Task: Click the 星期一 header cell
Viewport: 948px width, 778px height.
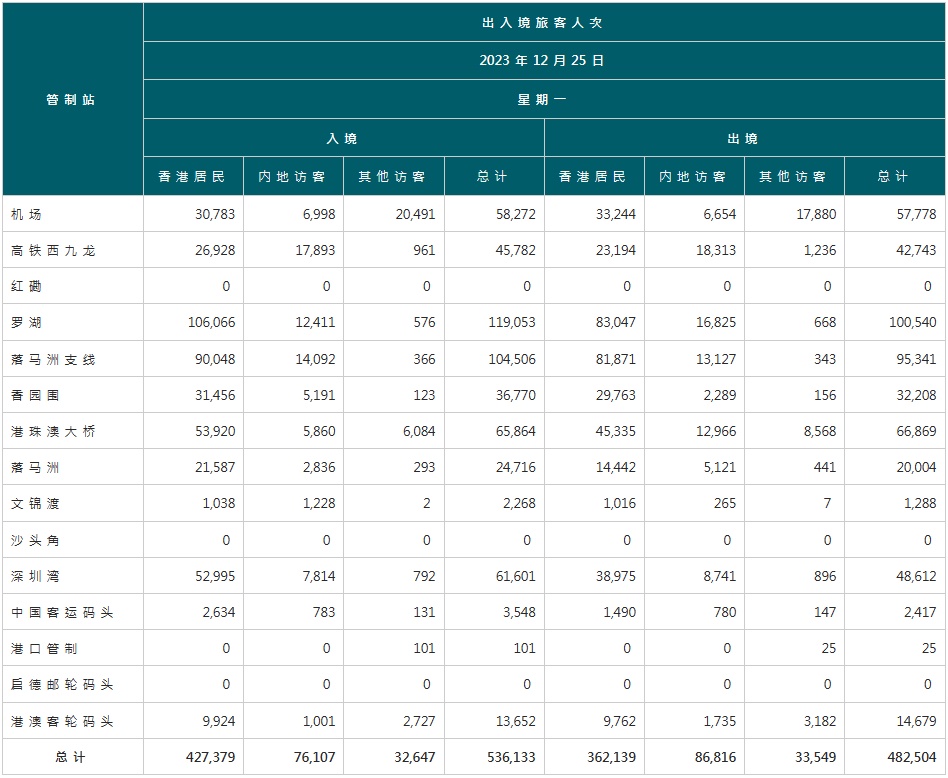Action: click(x=542, y=100)
